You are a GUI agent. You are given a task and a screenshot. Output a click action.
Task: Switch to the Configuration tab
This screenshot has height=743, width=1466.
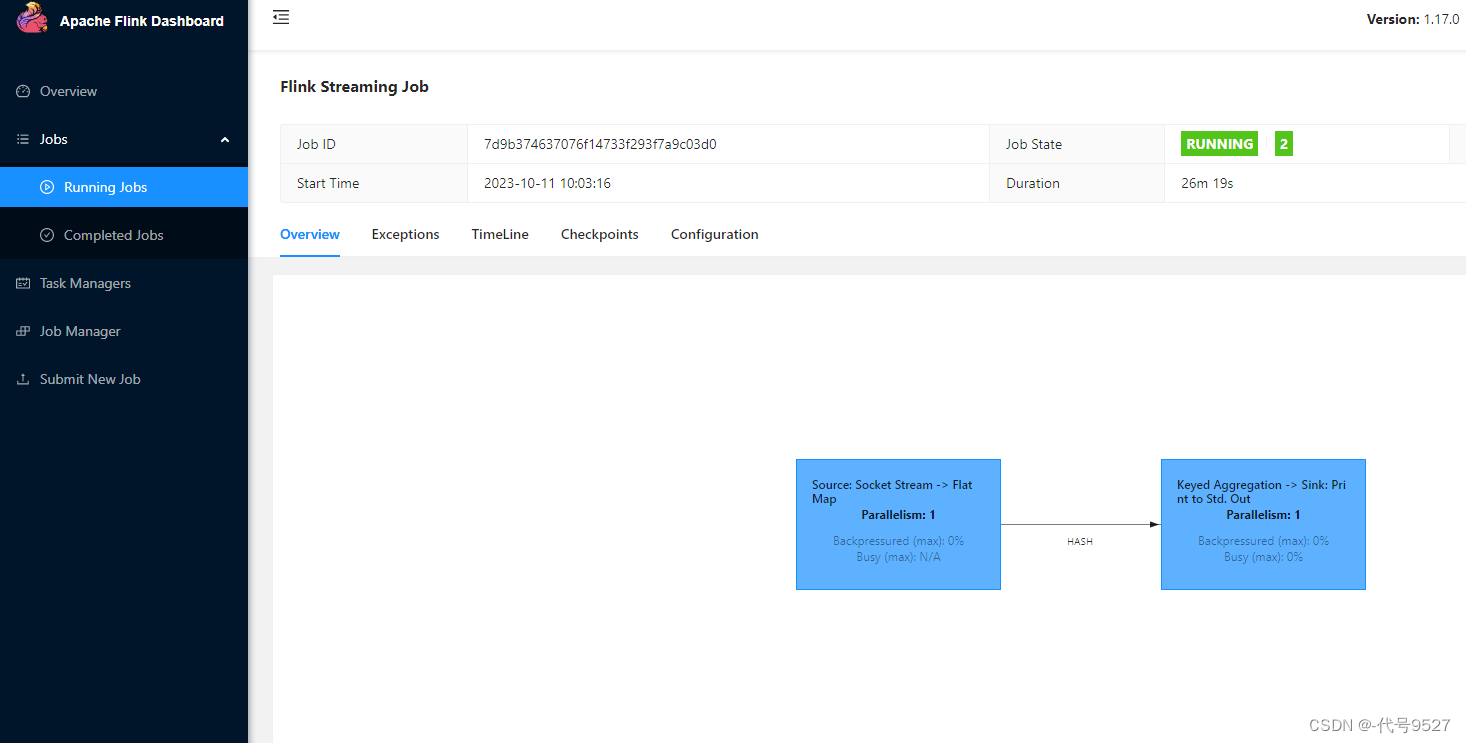tap(715, 234)
